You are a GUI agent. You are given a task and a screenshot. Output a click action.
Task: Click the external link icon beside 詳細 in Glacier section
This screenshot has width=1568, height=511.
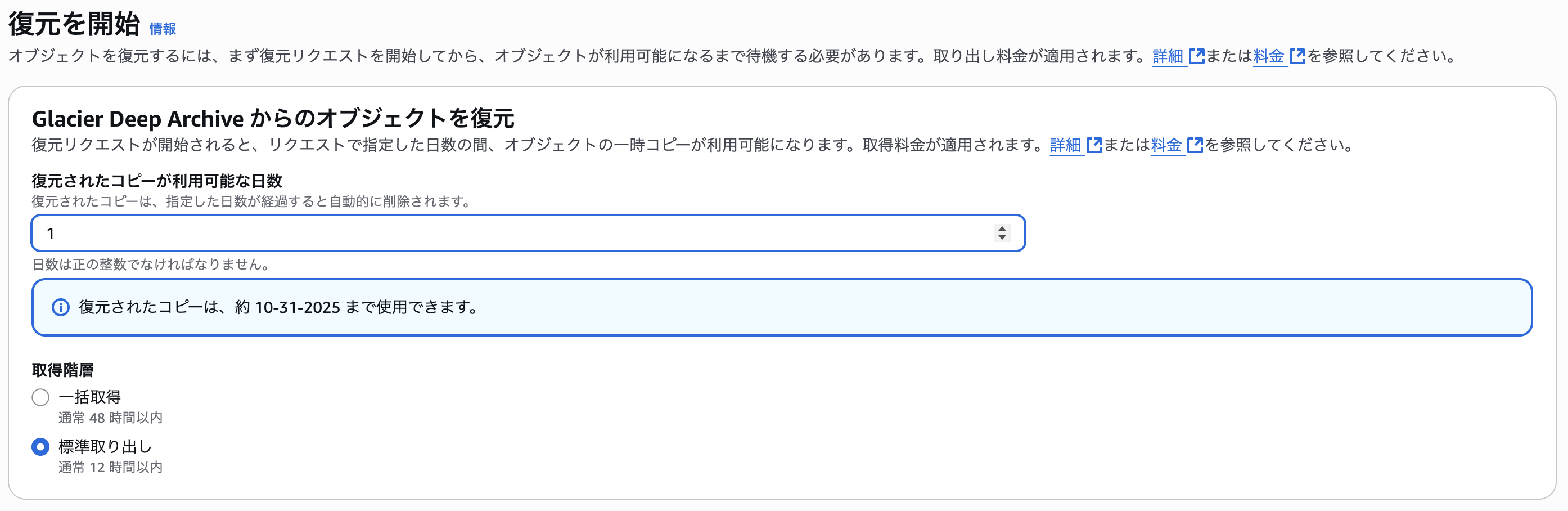(1096, 145)
